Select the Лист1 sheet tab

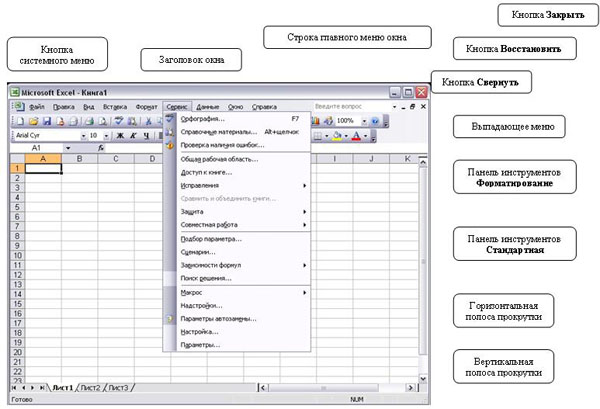(x=62, y=388)
